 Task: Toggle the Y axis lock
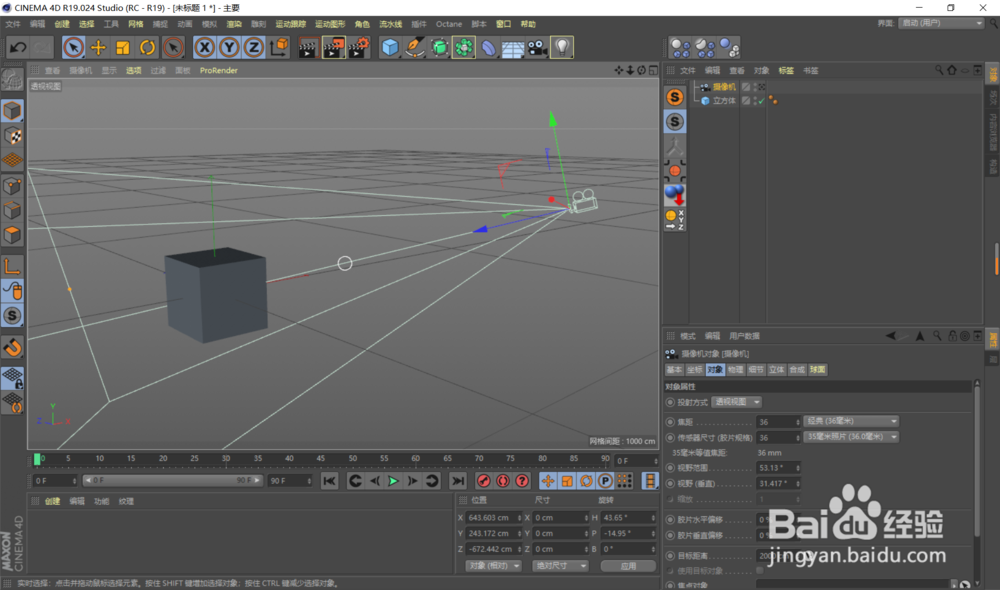[x=229, y=48]
